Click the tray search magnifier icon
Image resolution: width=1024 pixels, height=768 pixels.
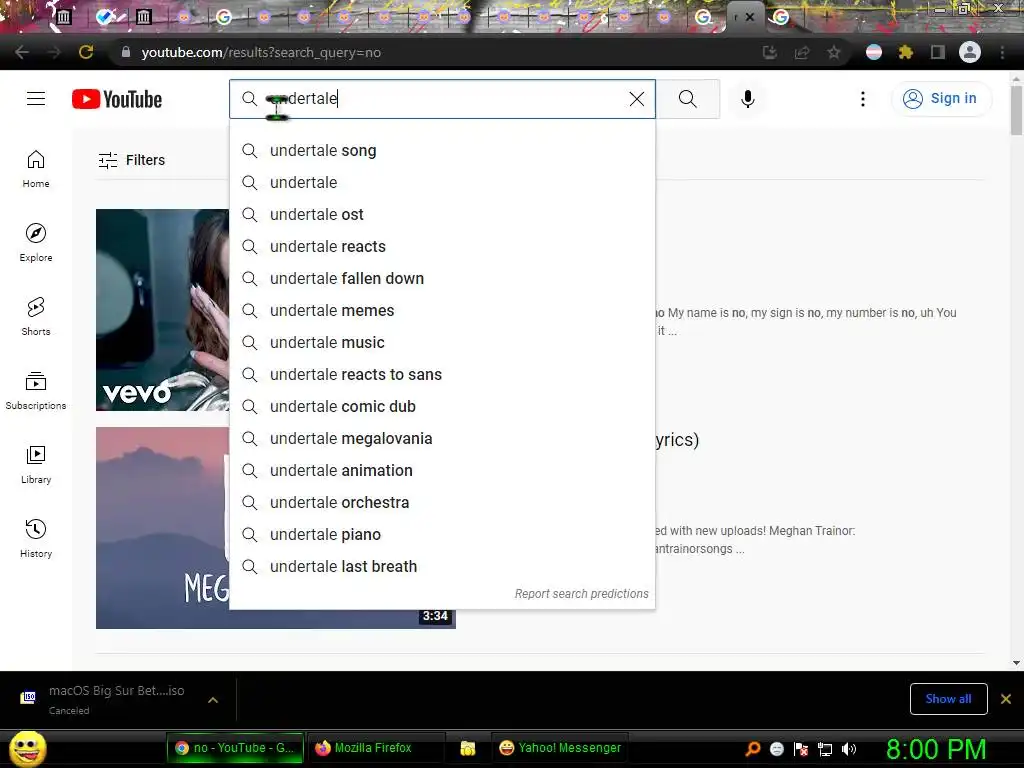coord(753,749)
